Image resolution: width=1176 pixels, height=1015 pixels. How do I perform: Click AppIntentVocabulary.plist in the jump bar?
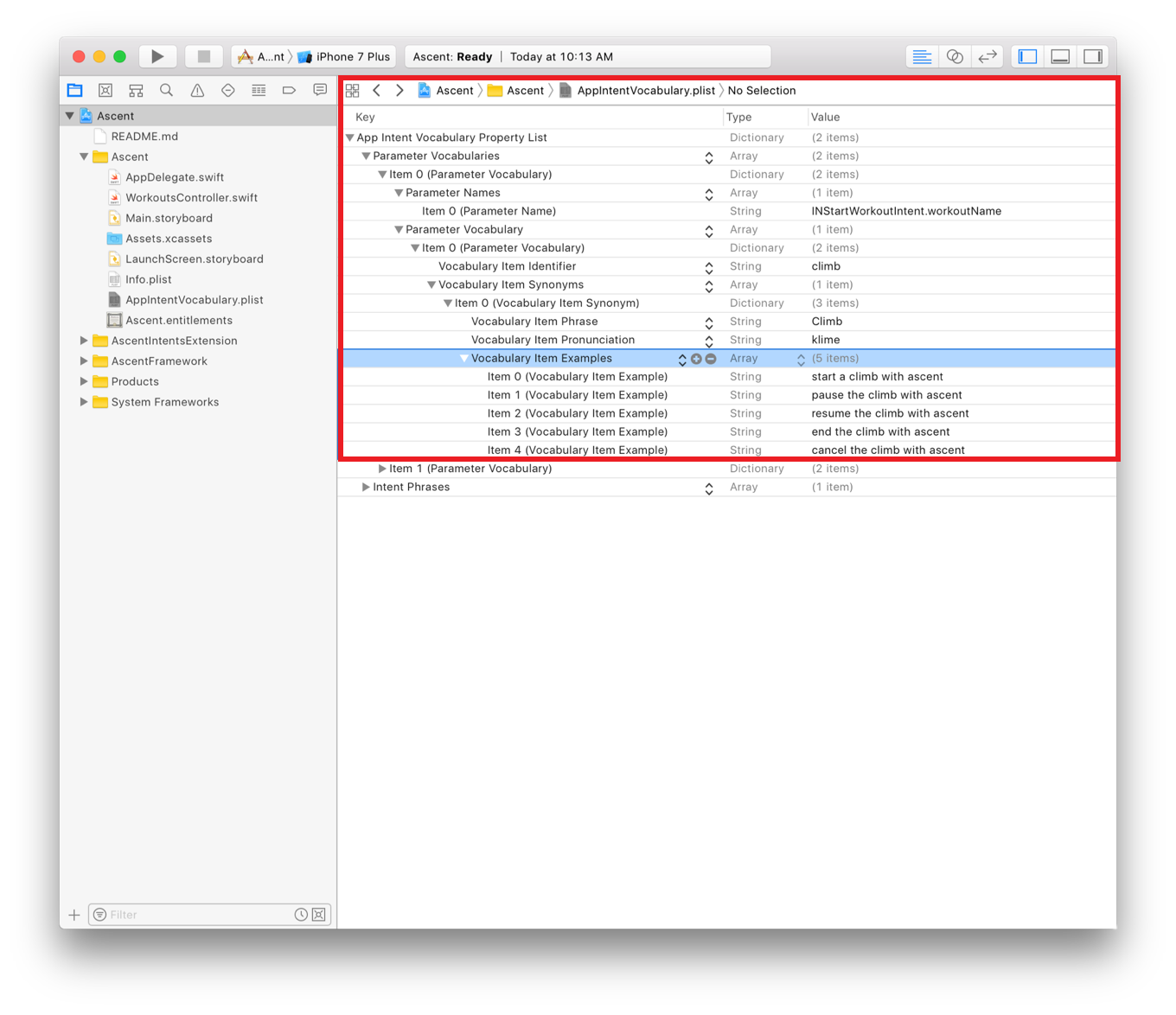tap(645, 91)
